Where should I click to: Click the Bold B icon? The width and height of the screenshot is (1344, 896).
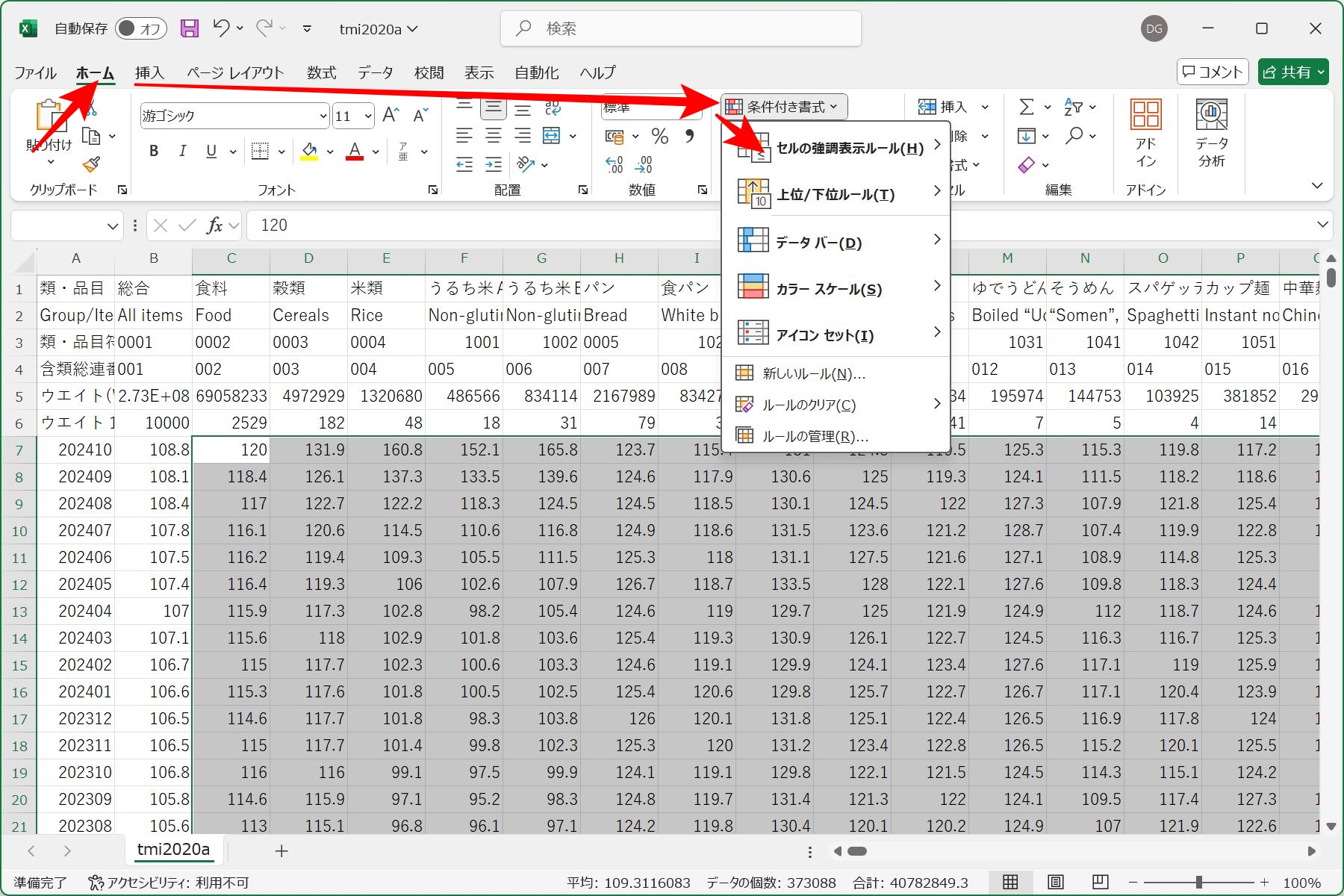154,152
